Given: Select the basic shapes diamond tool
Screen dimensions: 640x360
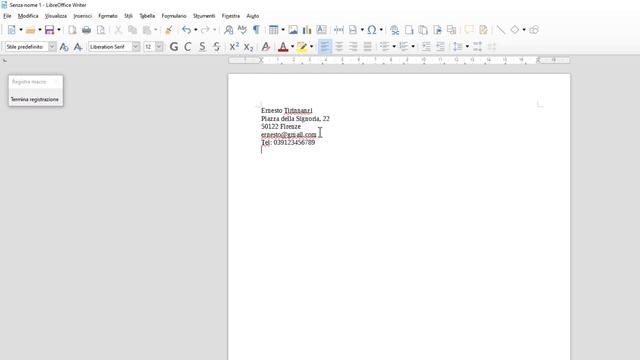Looking at the screenshot, I should [515, 30].
